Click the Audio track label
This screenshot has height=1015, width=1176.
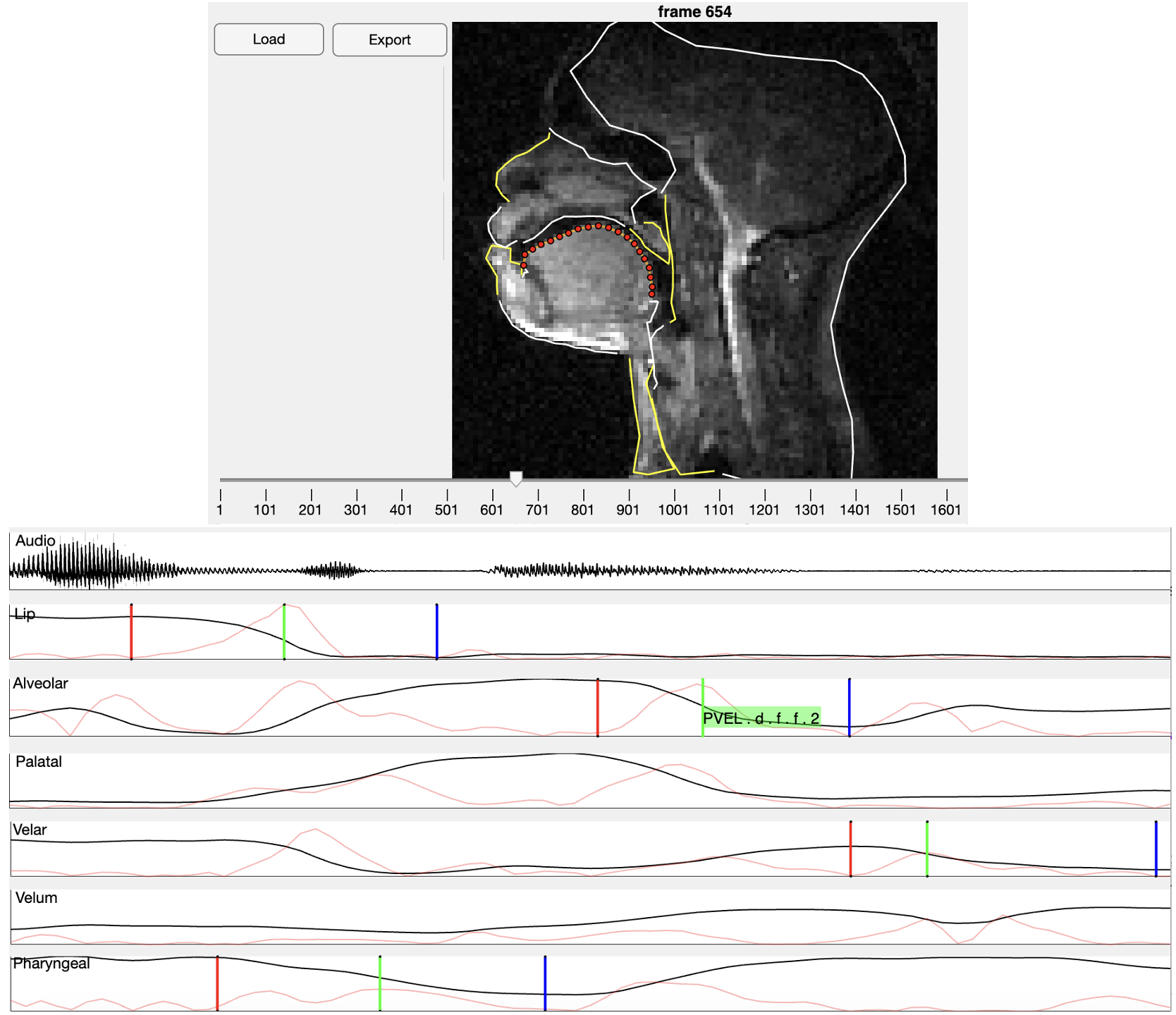click(35, 541)
